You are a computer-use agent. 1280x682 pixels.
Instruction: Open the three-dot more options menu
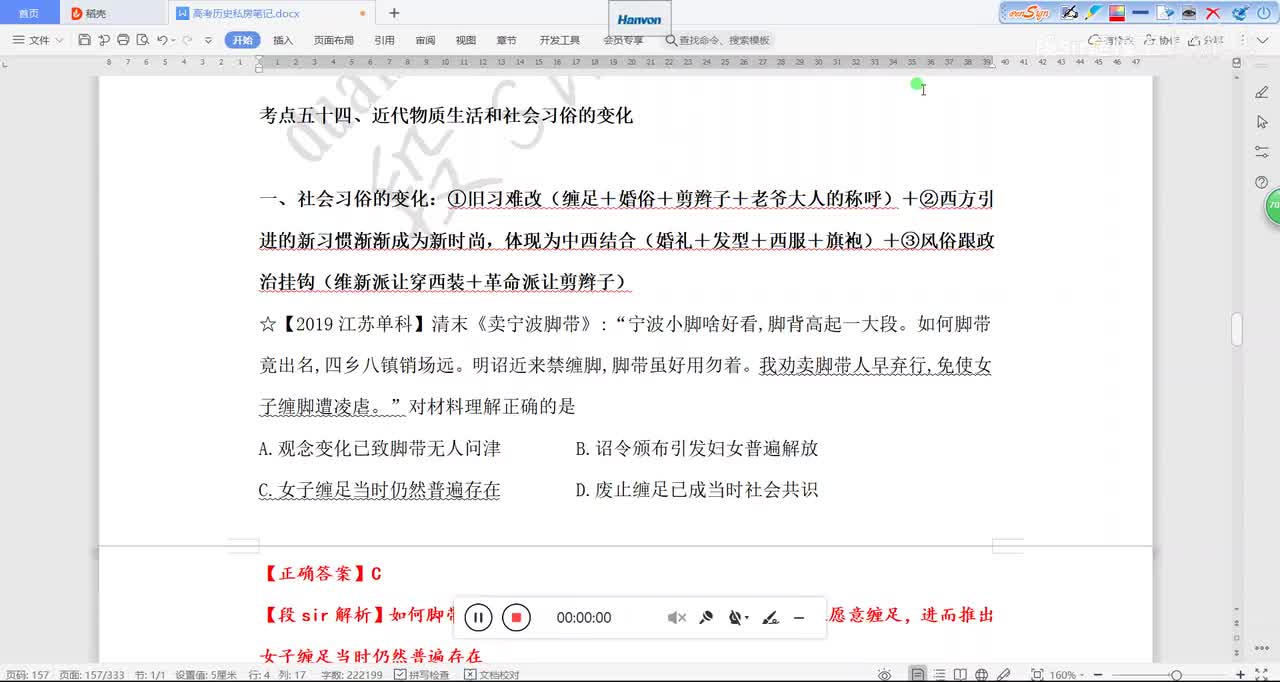click(x=1242, y=40)
